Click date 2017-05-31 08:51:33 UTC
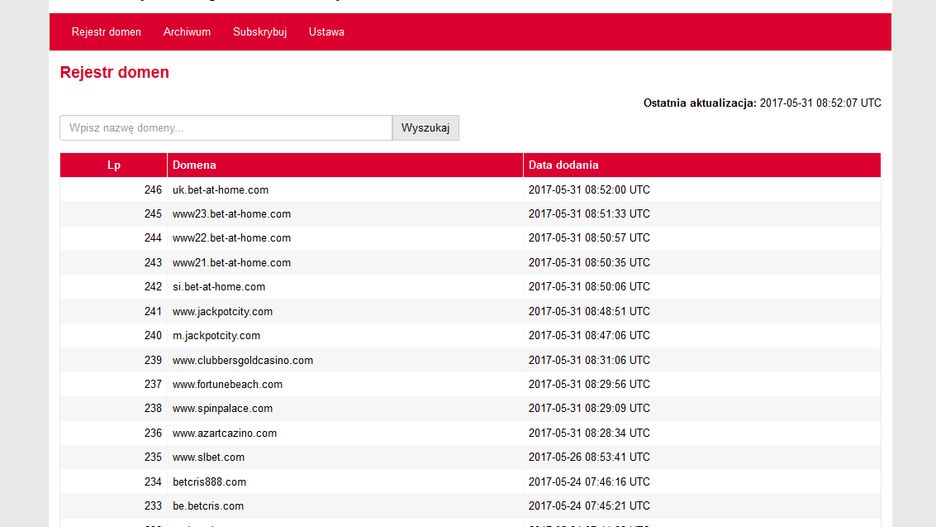Viewport: 936px width, 527px height. (x=589, y=214)
